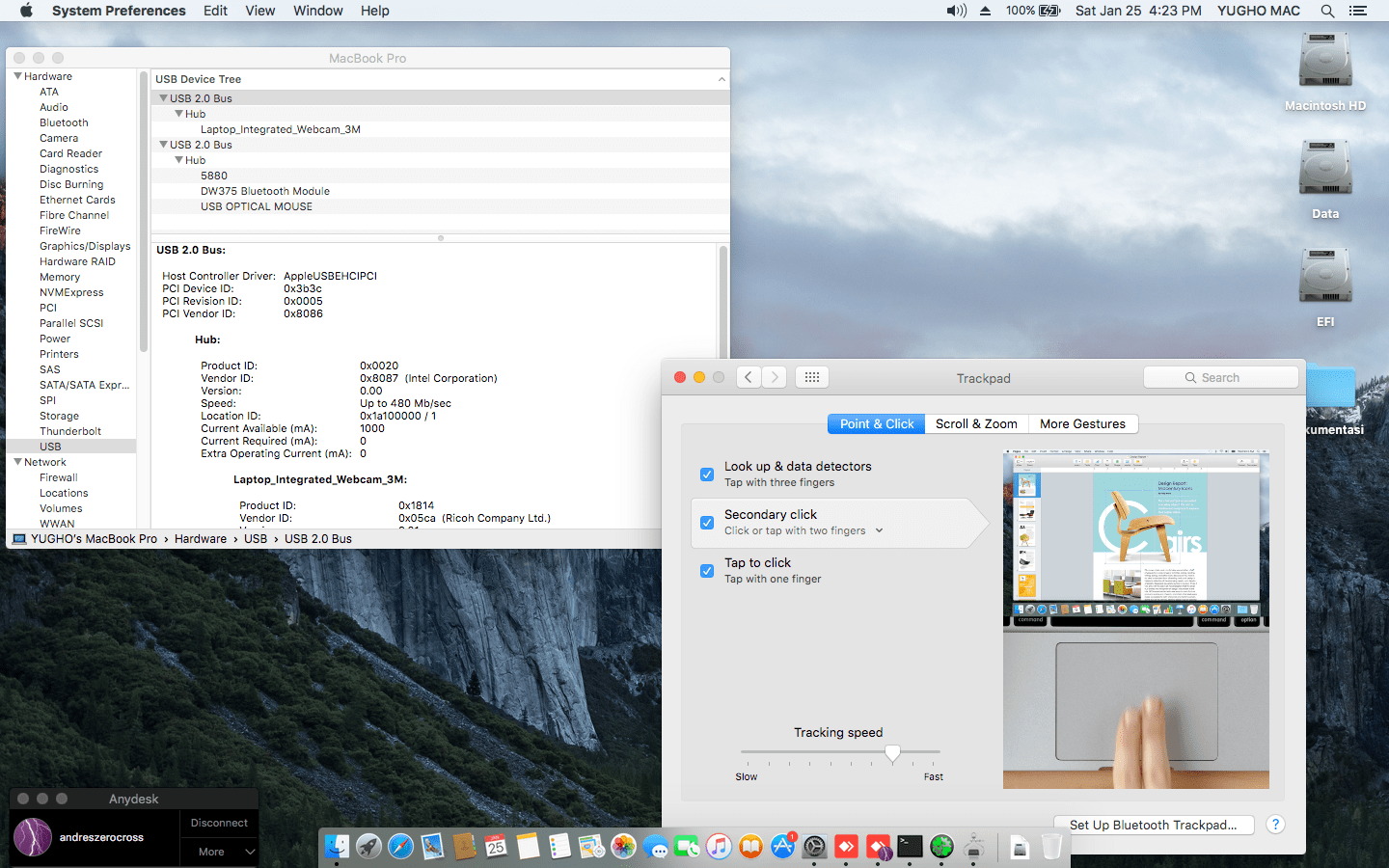The image size is (1389, 868).
Task: Click the eject icon in the menu bar
Action: coord(985,11)
